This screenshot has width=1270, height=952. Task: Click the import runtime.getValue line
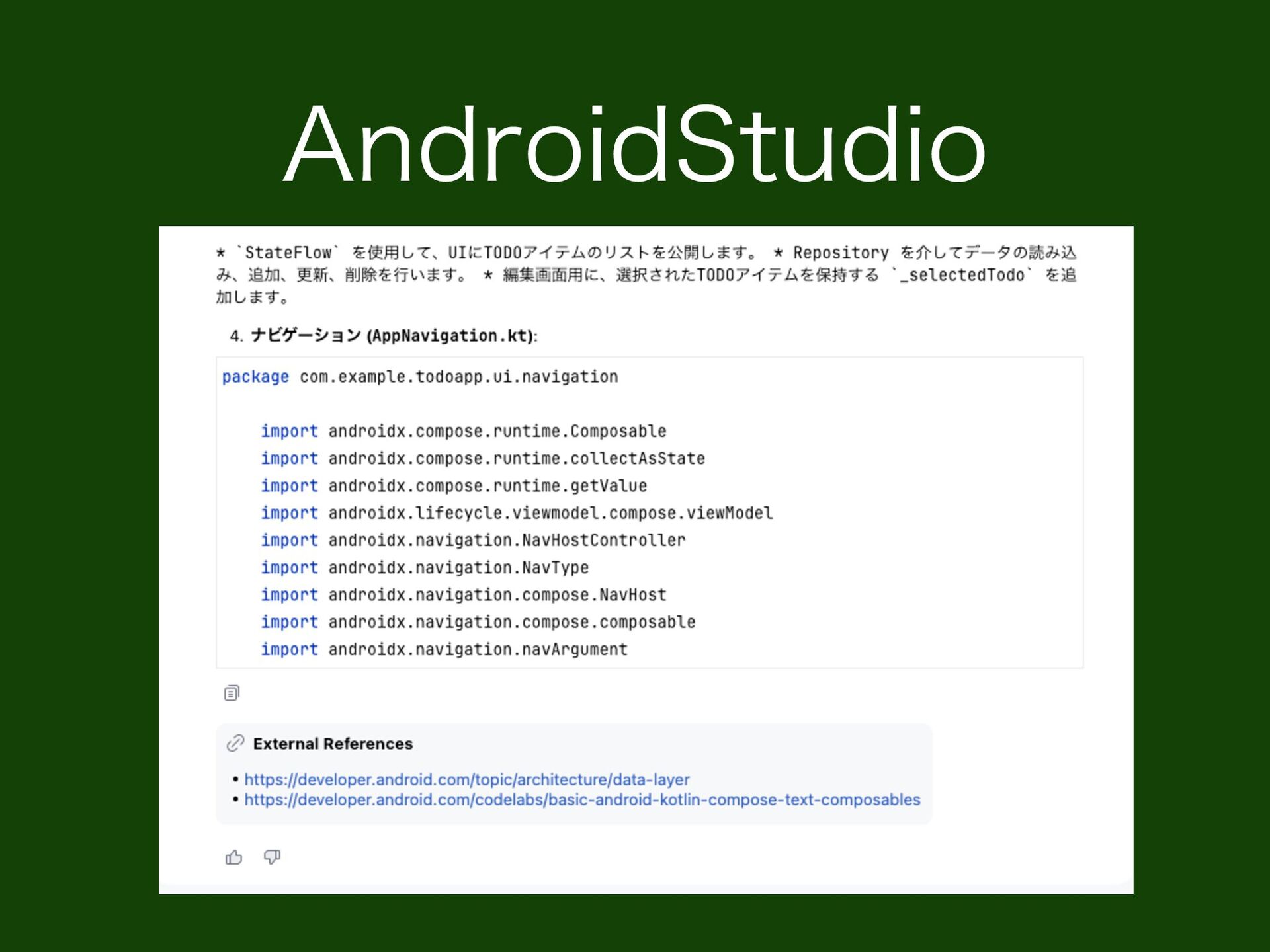(x=454, y=486)
